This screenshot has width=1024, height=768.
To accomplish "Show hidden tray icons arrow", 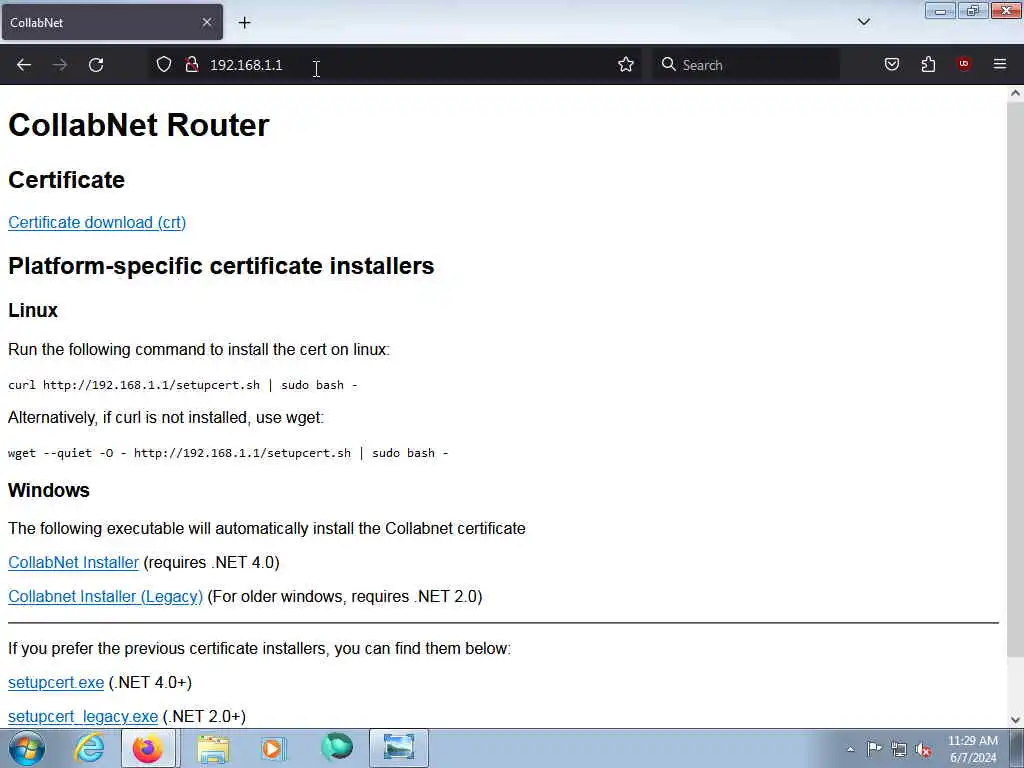I will point(850,749).
